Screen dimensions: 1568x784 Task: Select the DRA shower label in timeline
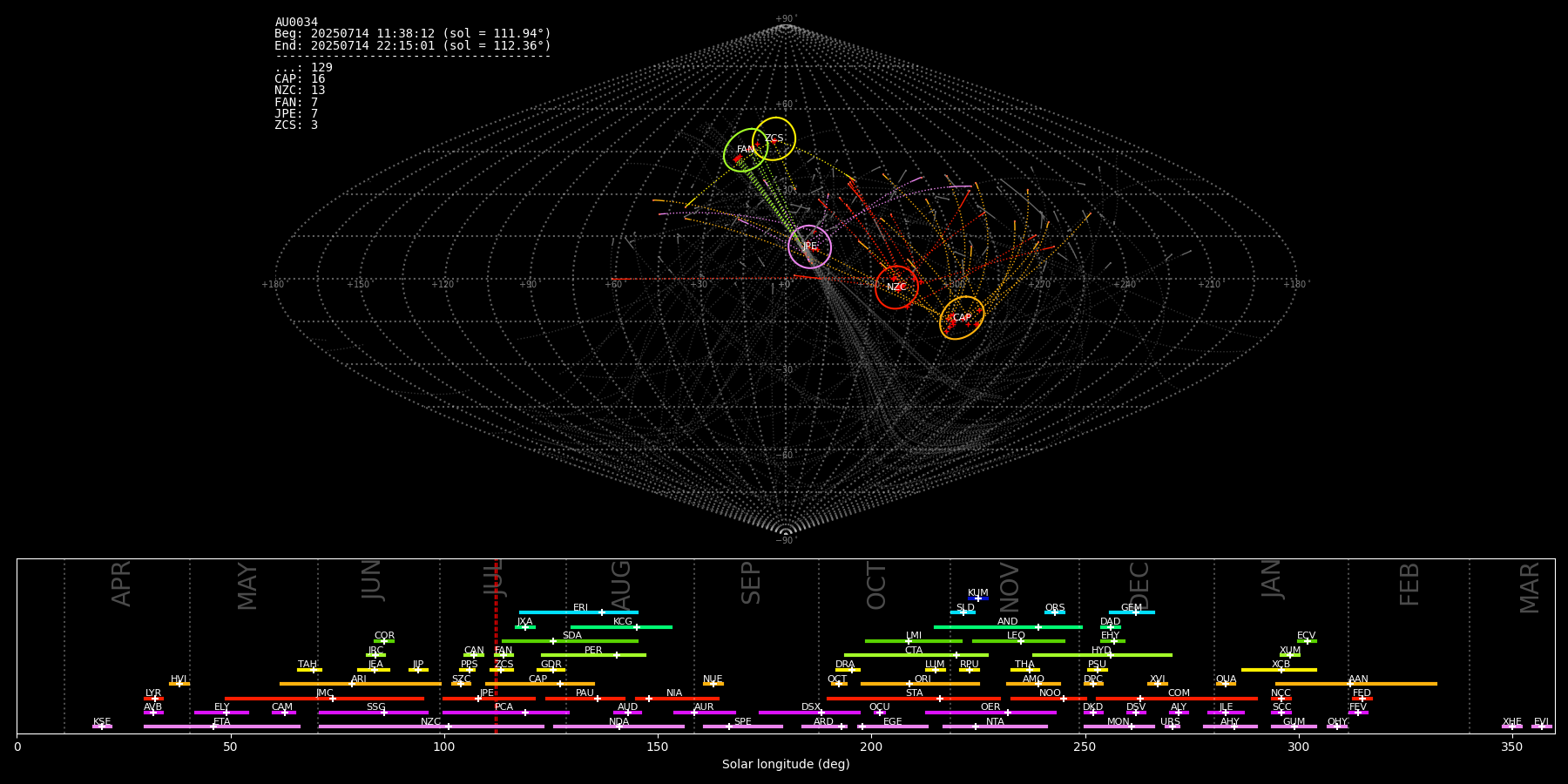(845, 665)
